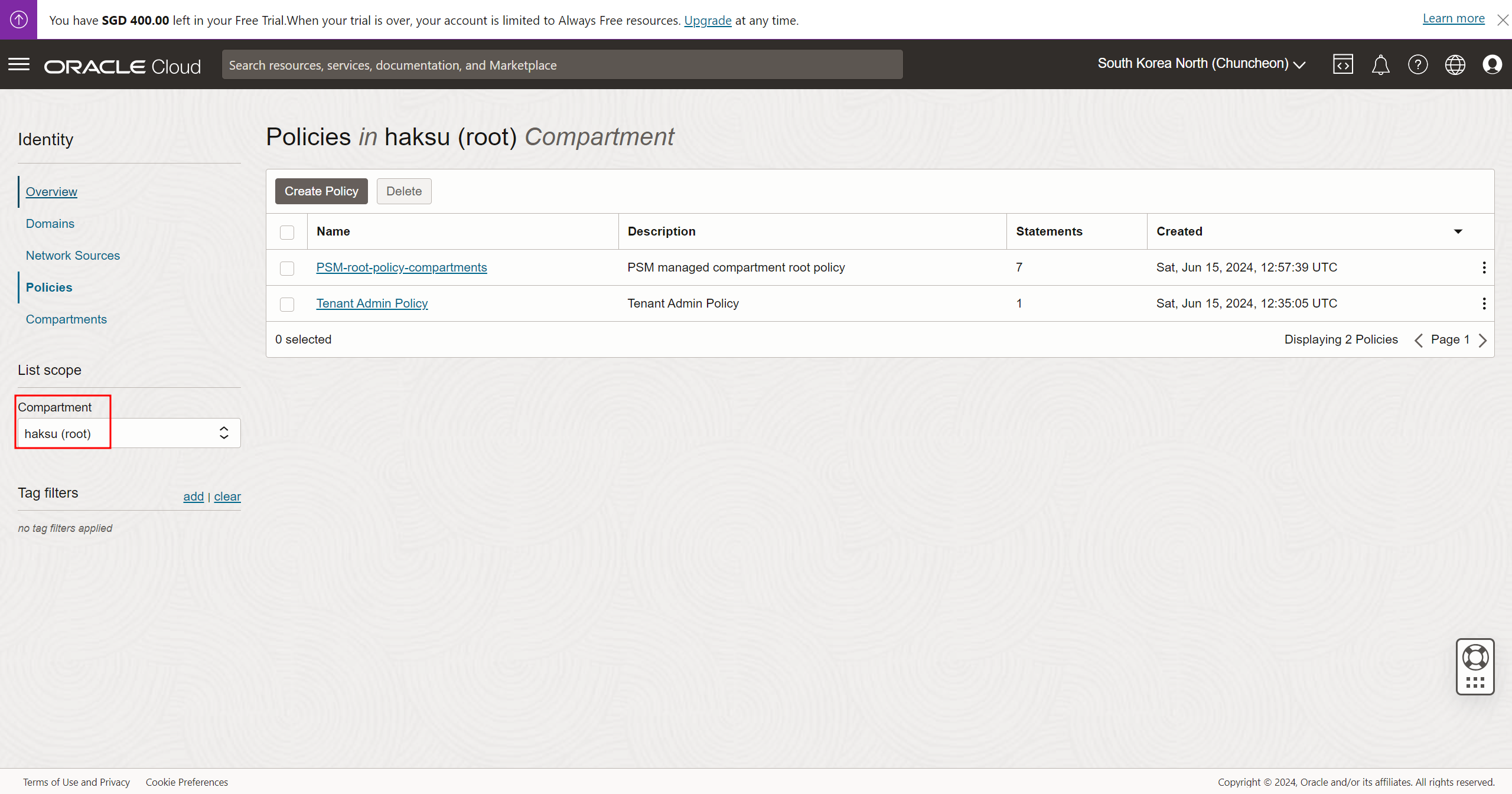
Task: Focus the search resources input field
Action: (562, 65)
